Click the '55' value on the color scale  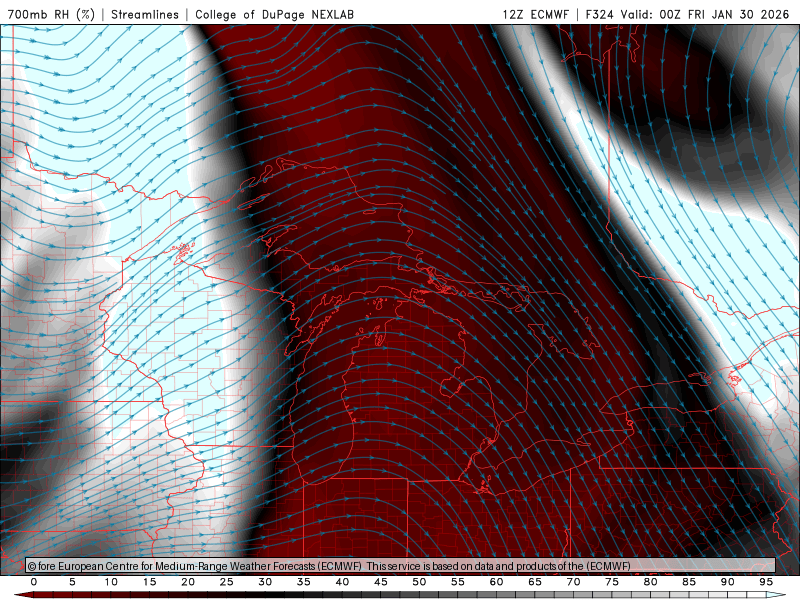pos(458,582)
